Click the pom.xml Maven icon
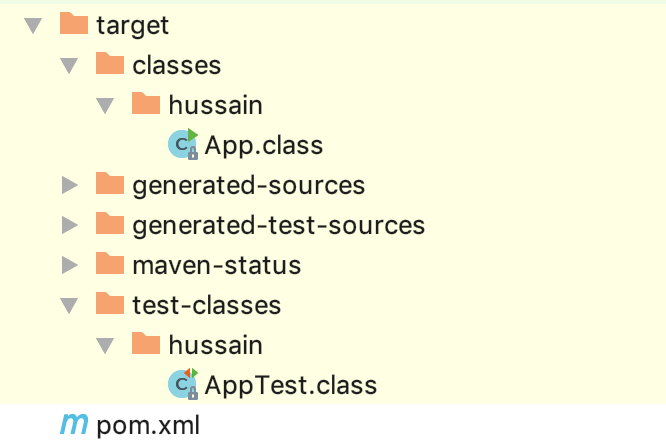 pos(73,425)
